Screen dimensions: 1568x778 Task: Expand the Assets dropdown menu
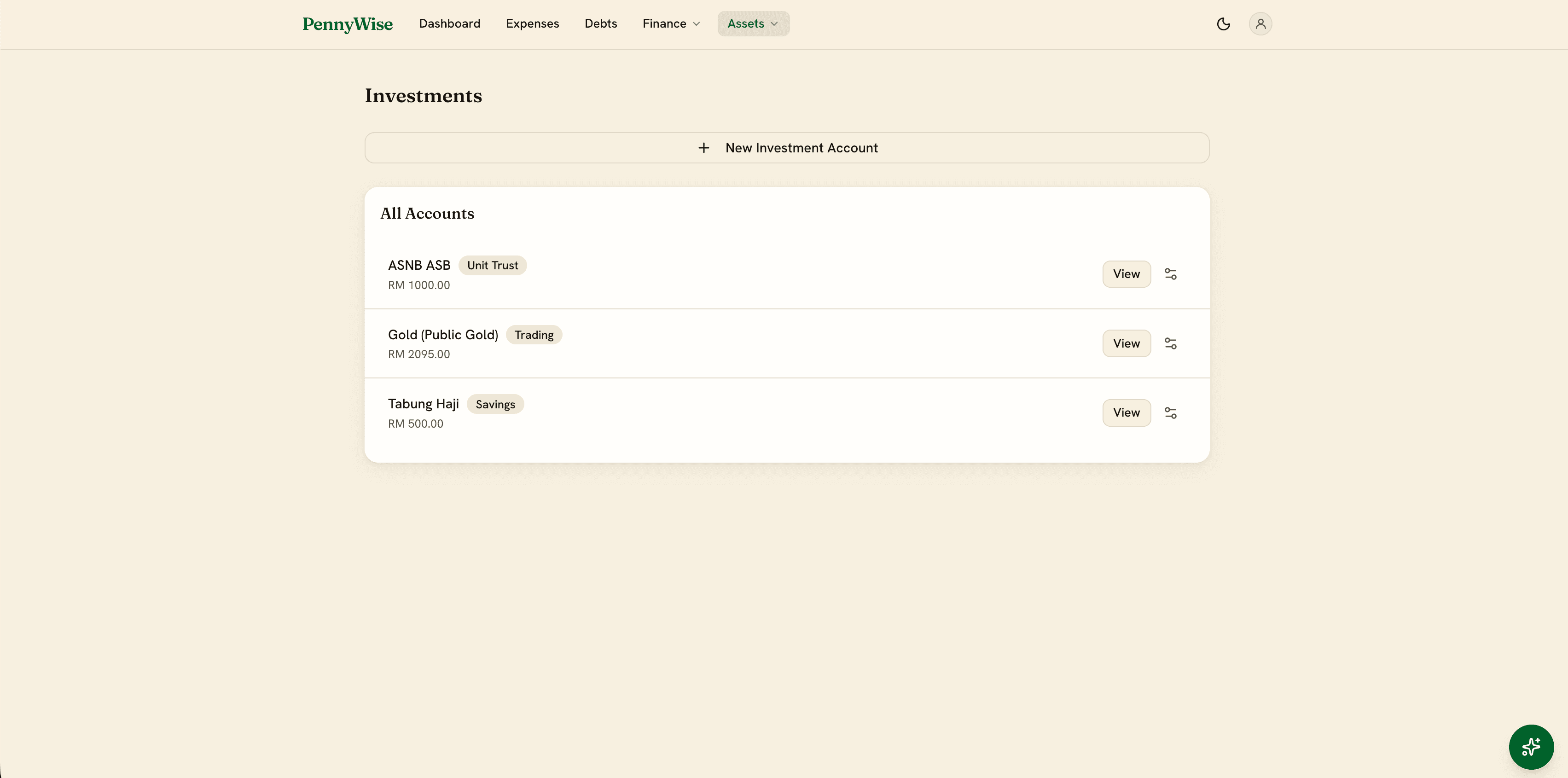click(x=753, y=24)
